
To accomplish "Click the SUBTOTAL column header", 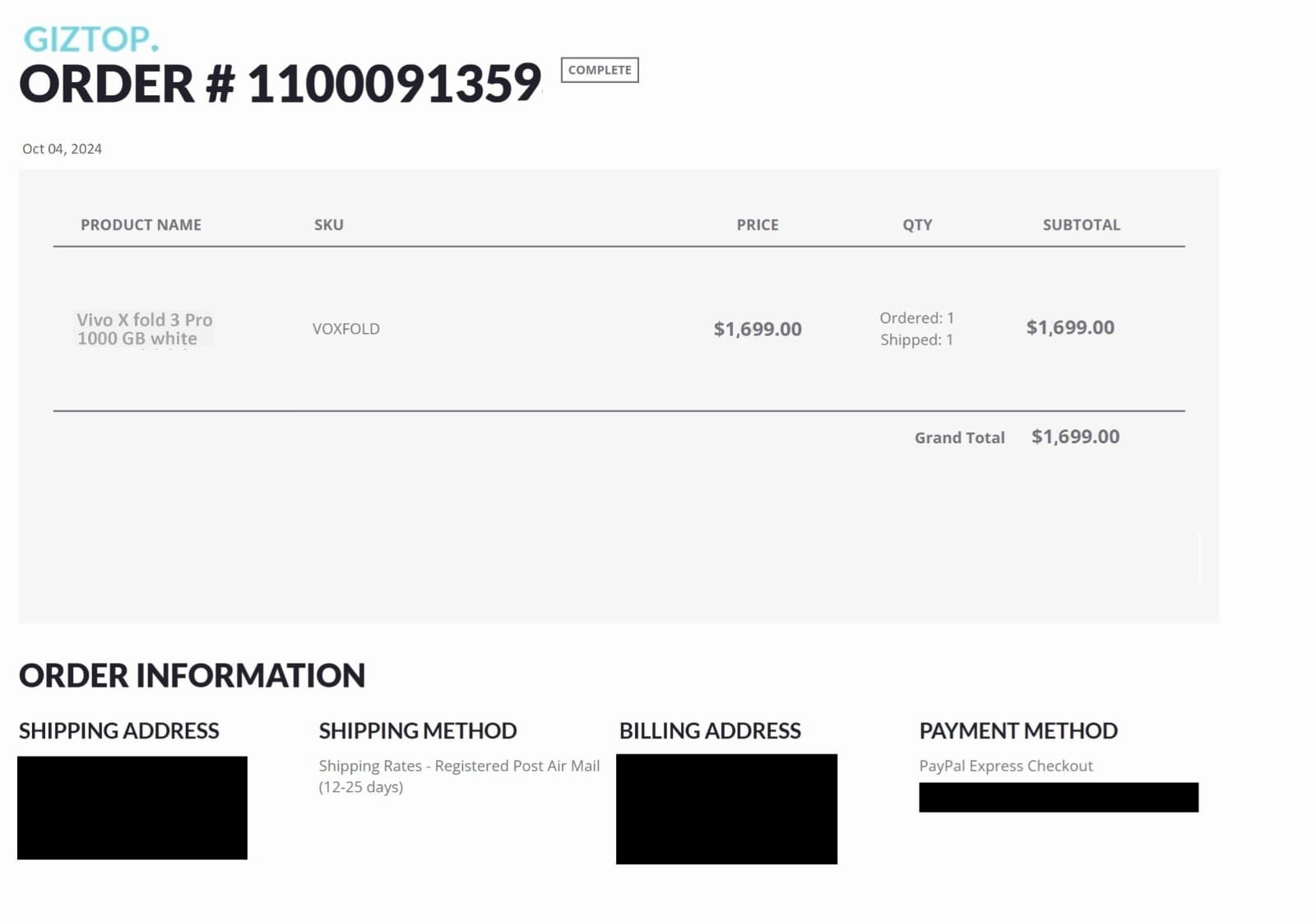I will point(1082,225).
